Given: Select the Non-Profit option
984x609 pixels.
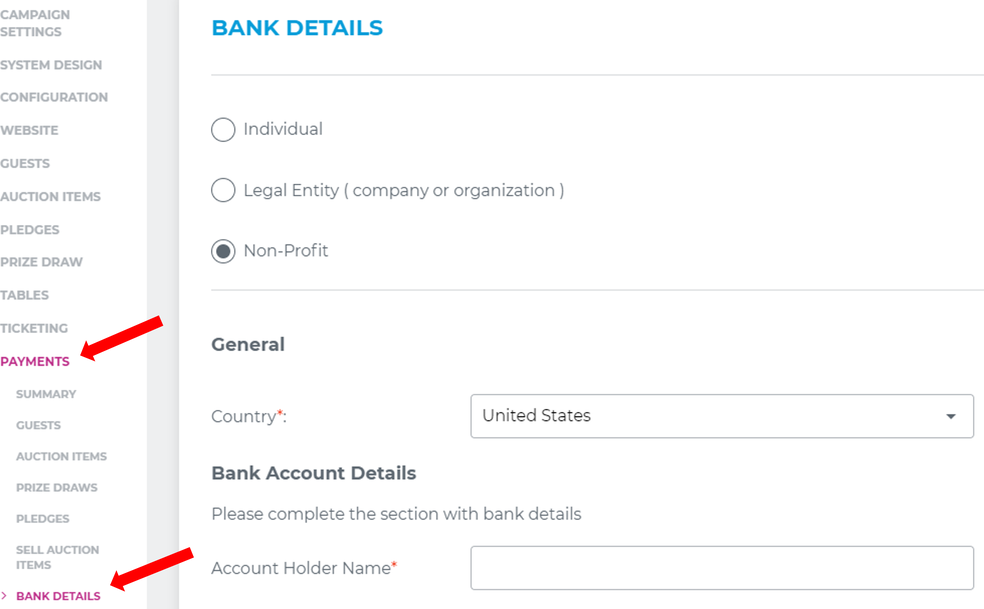Looking at the screenshot, I should (x=223, y=251).
